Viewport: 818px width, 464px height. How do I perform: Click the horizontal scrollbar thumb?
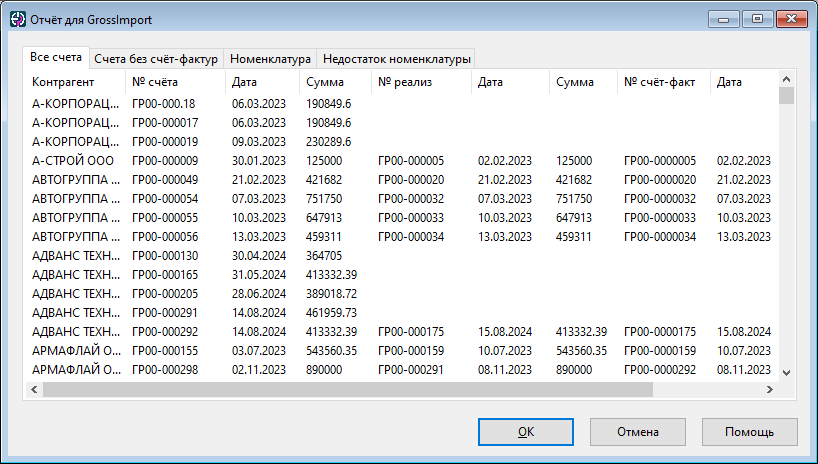348,389
